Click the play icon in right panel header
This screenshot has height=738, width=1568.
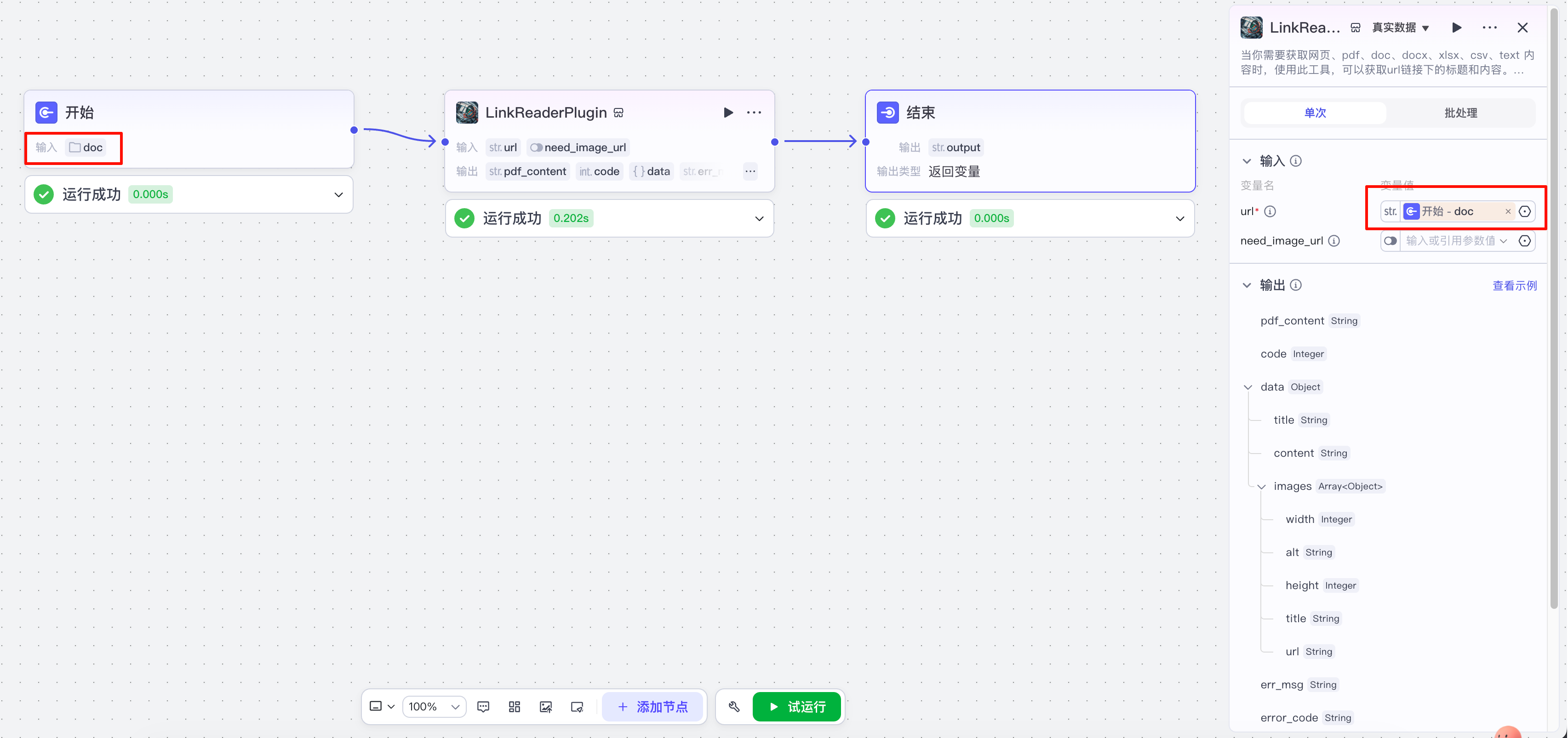tap(1457, 28)
